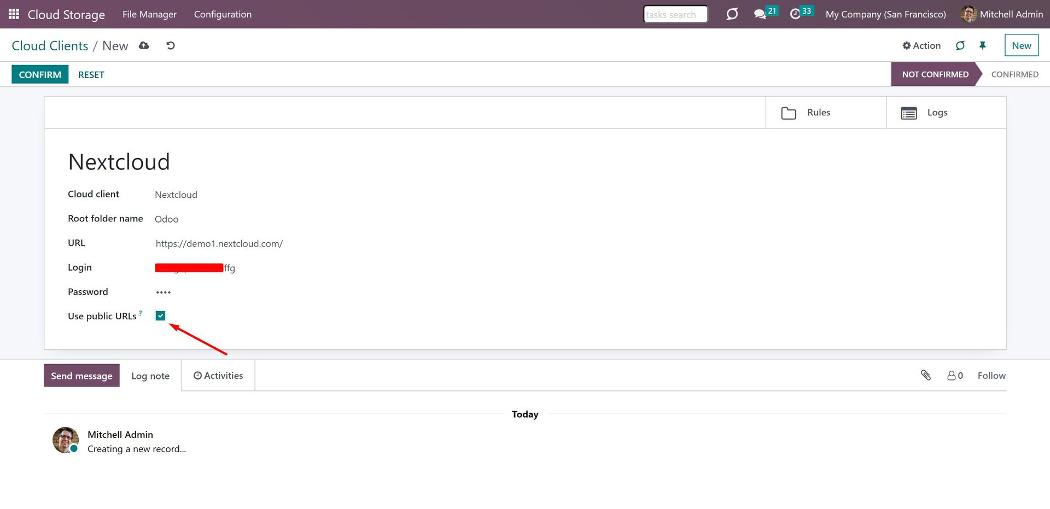
Task: Open the Action gear dropdown
Action: click(921, 46)
